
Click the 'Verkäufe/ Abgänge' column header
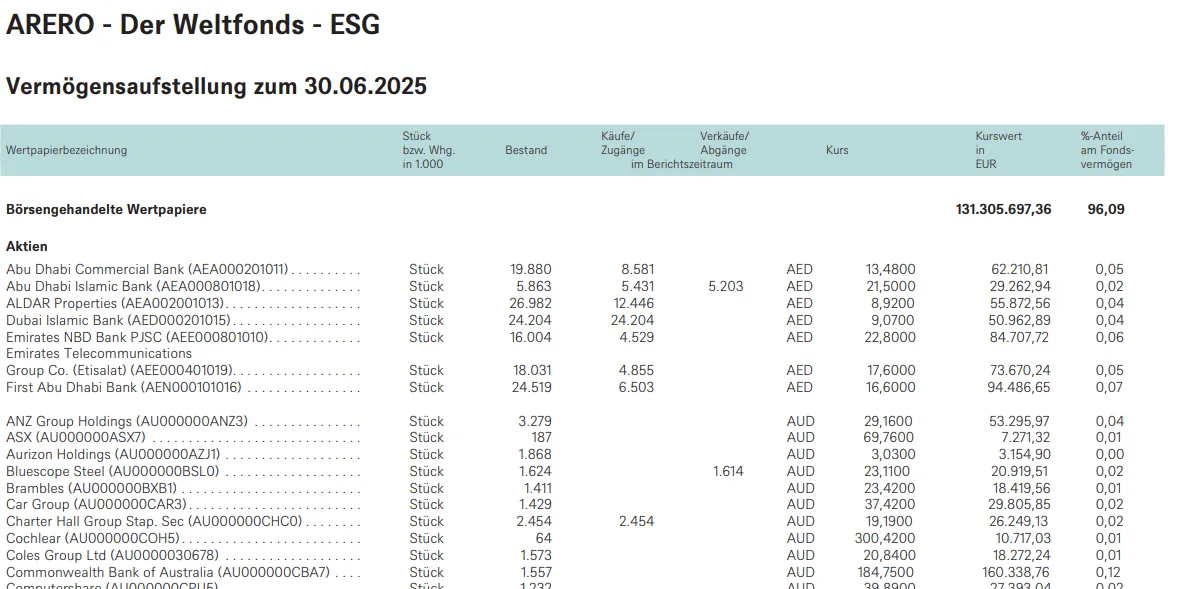pos(724,143)
